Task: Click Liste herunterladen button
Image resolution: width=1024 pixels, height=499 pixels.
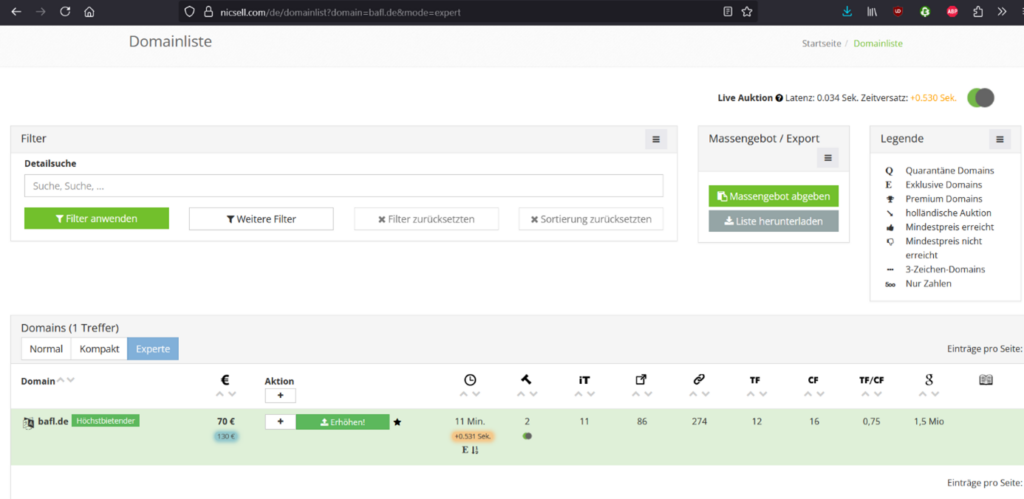Action: pyautogui.click(x=773, y=221)
